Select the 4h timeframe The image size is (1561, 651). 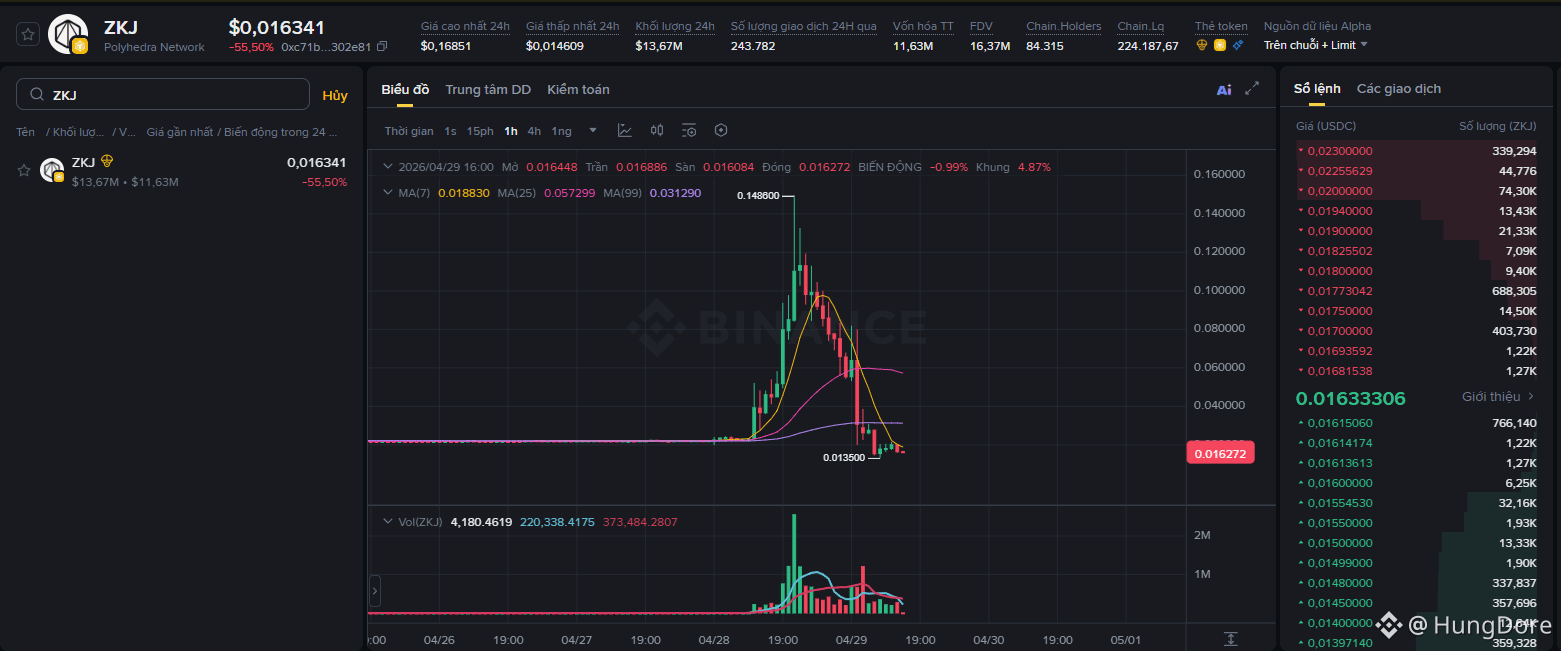click(x=535, y=131)
